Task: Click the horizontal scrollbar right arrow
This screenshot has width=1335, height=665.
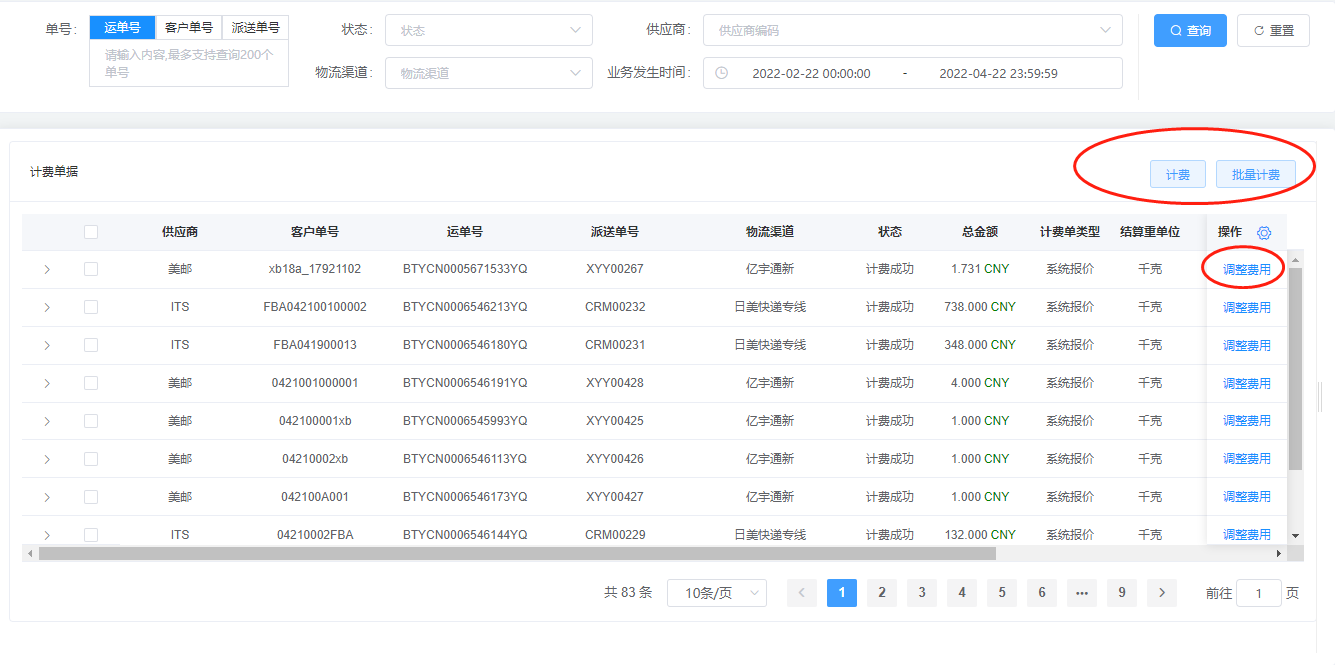Action: pyautogui.click(x=1279, y=553)
